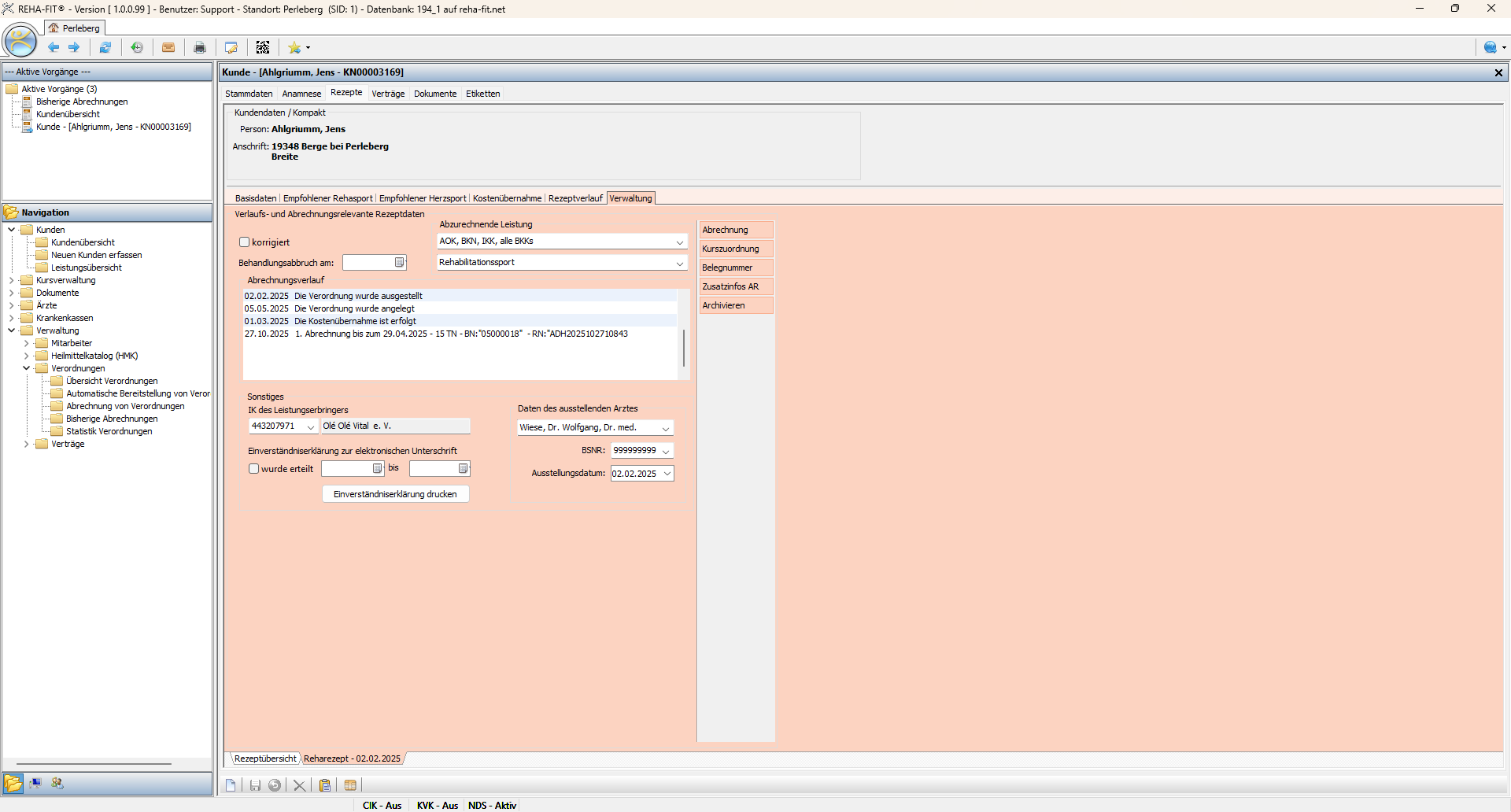Click 'Einverständniserklärung drucken' button
This screenshot has width=1511, height=812.
click(x=395, y=494)
